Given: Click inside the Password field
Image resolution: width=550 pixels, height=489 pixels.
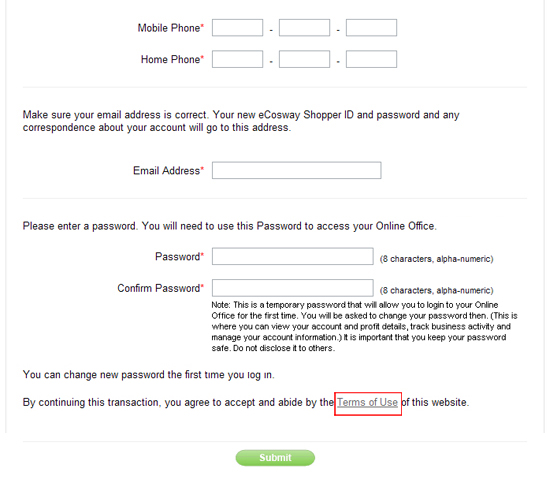Looking at the screenshot, I should [293, 256].
